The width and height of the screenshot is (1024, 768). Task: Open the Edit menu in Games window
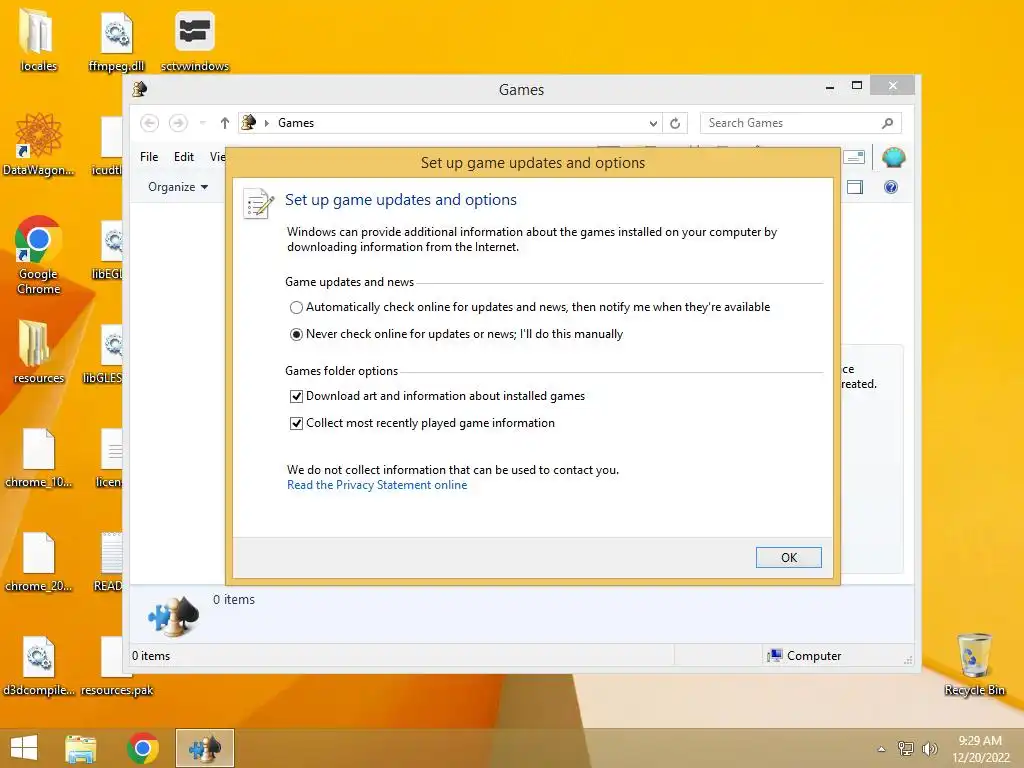click(184, 157)
